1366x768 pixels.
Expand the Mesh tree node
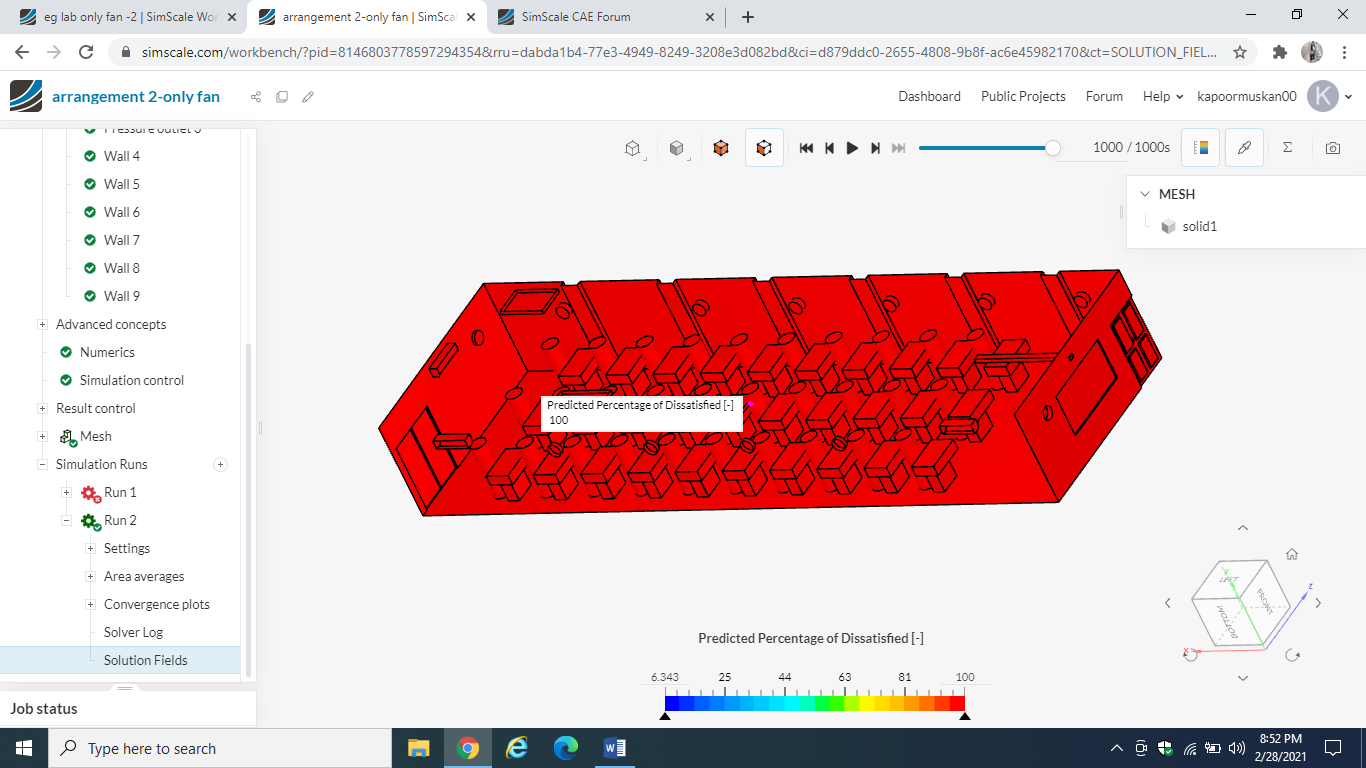[x=42, y=436]
